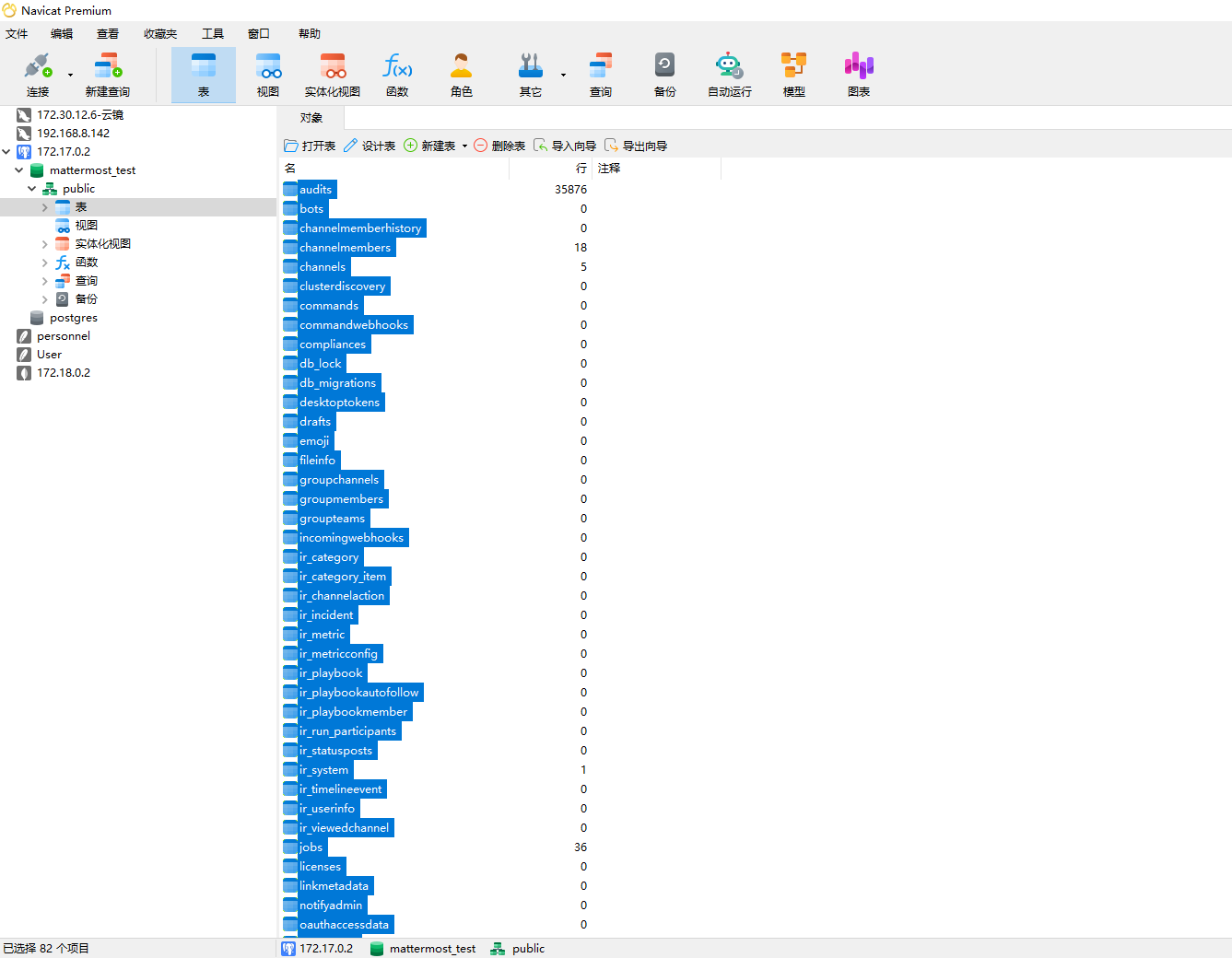
Task: Open the 连接 dropdown arrow
Action: tap(70, 75)
